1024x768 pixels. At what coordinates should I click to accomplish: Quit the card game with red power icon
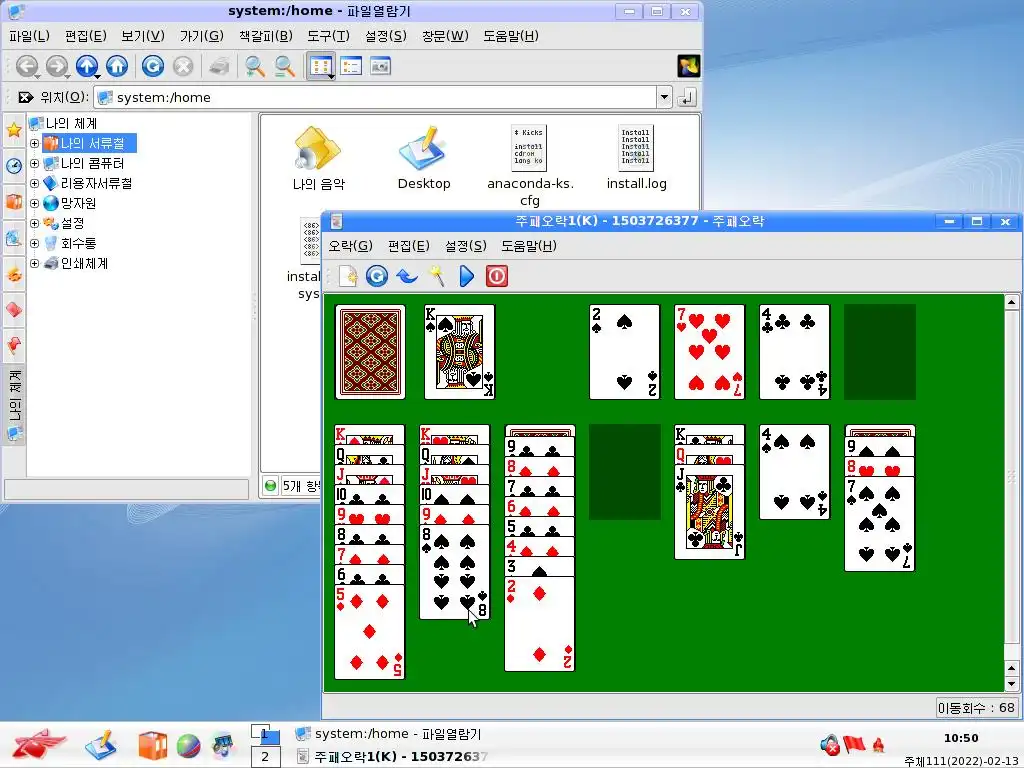496,276
